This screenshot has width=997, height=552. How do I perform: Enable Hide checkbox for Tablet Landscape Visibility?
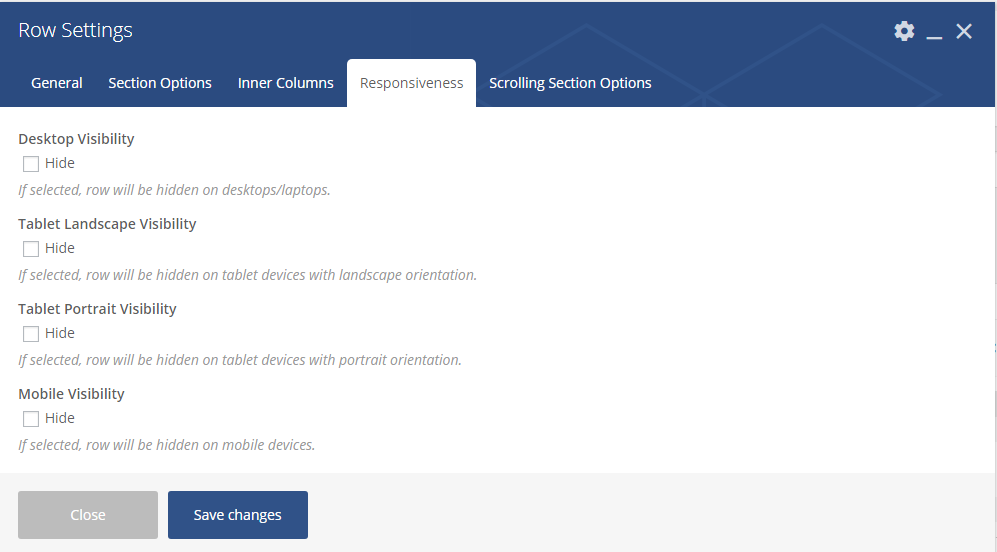(31, 249)
